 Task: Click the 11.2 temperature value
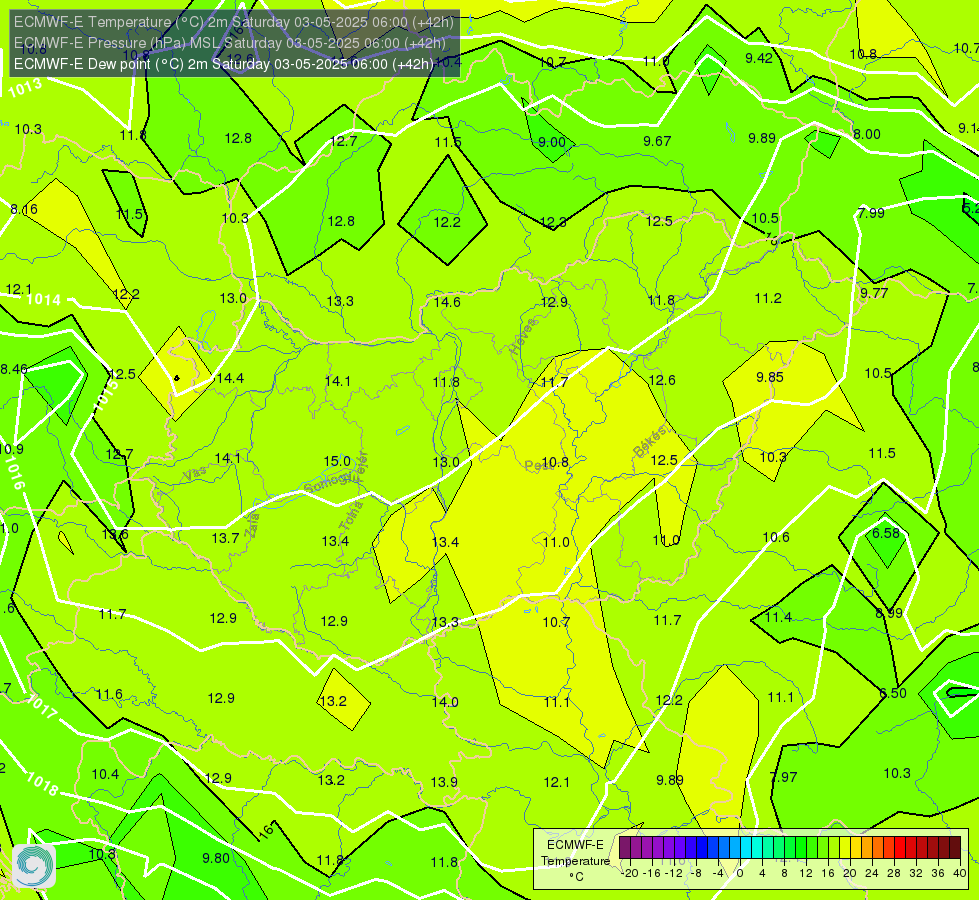(768, 299)
